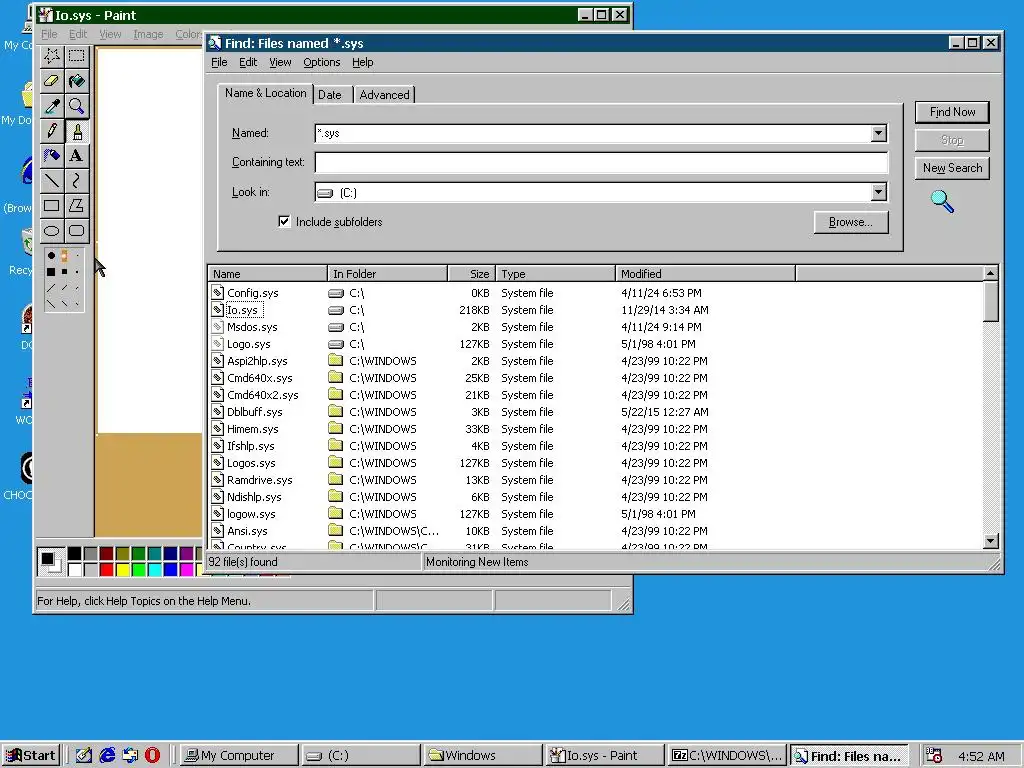Pick the red color swatch in palette
Image resolution: width=1024 pixels, height=768 pixels.
tap(106, 569)
